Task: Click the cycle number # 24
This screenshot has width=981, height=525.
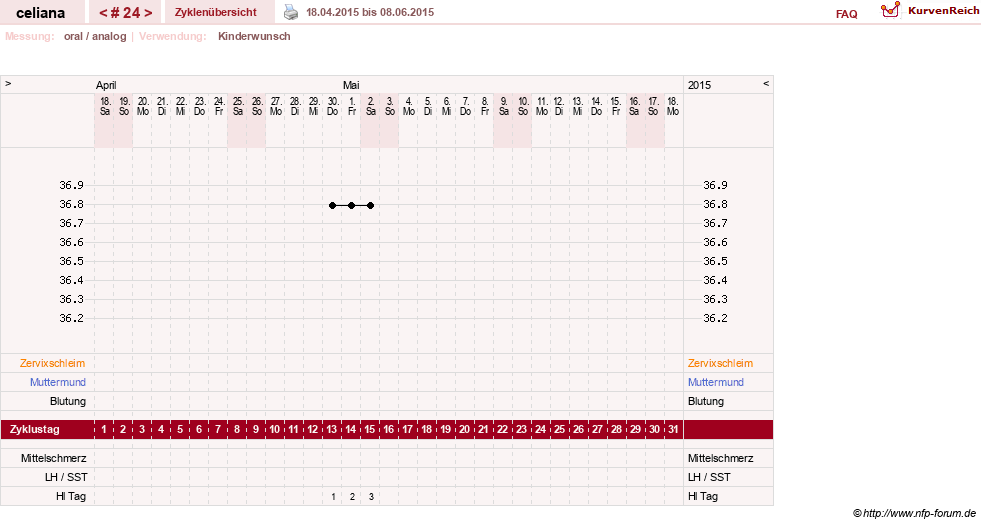Action: (126, 13)
